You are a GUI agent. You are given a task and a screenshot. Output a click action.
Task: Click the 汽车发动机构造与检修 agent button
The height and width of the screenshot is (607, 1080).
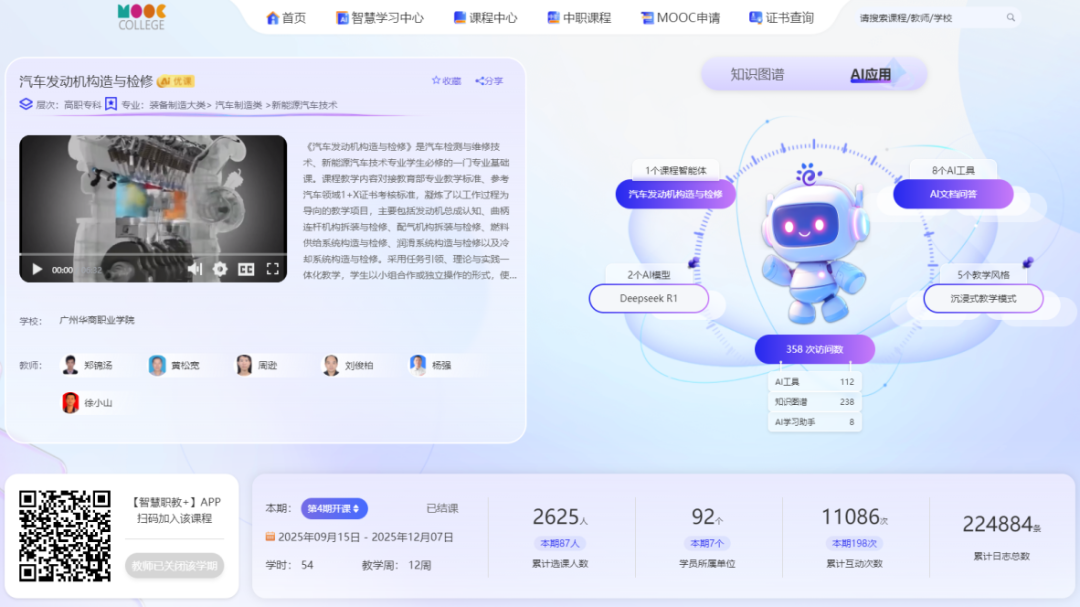pyautogui.click(x=675, y=194)
